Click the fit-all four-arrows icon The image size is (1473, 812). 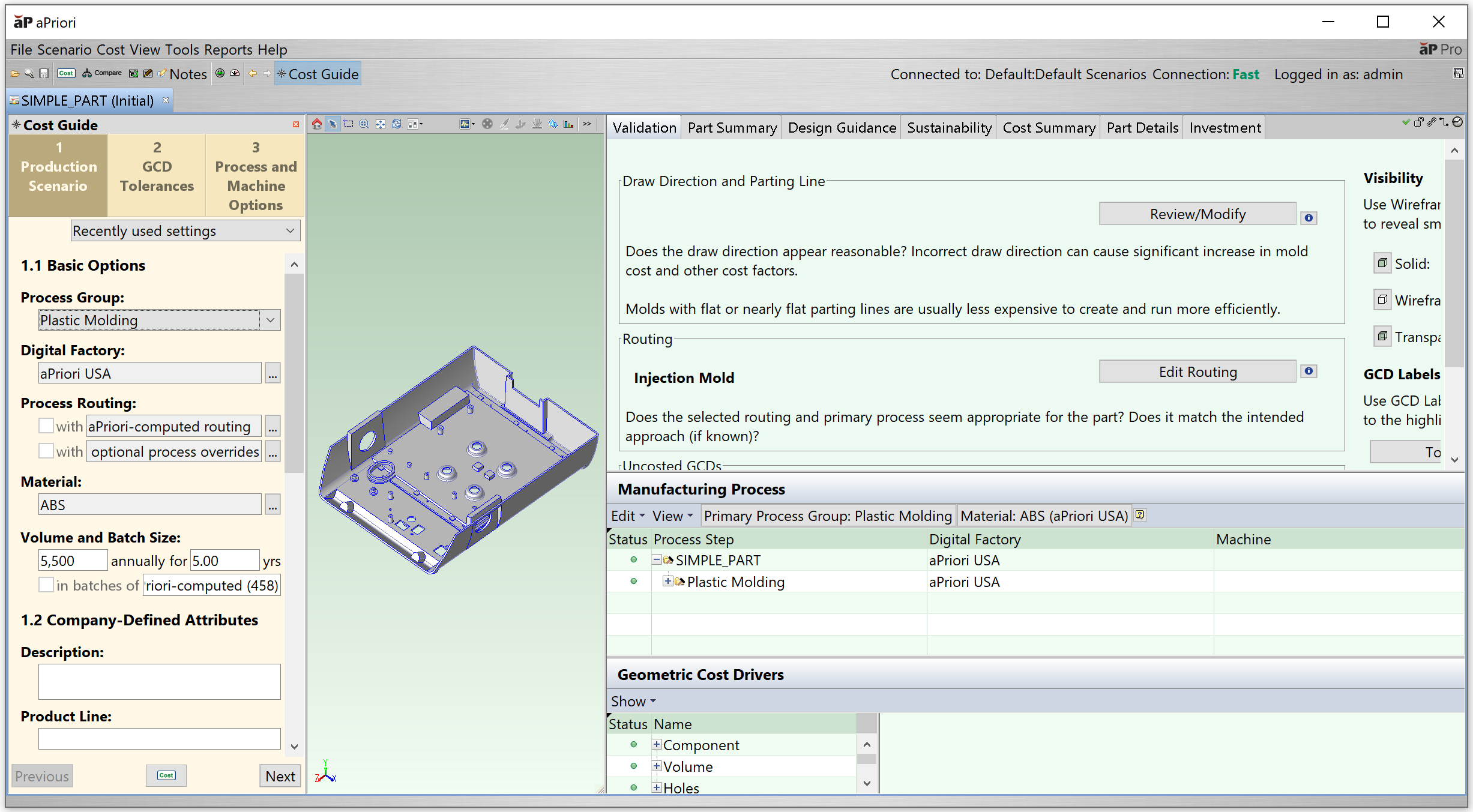point(381,124)
